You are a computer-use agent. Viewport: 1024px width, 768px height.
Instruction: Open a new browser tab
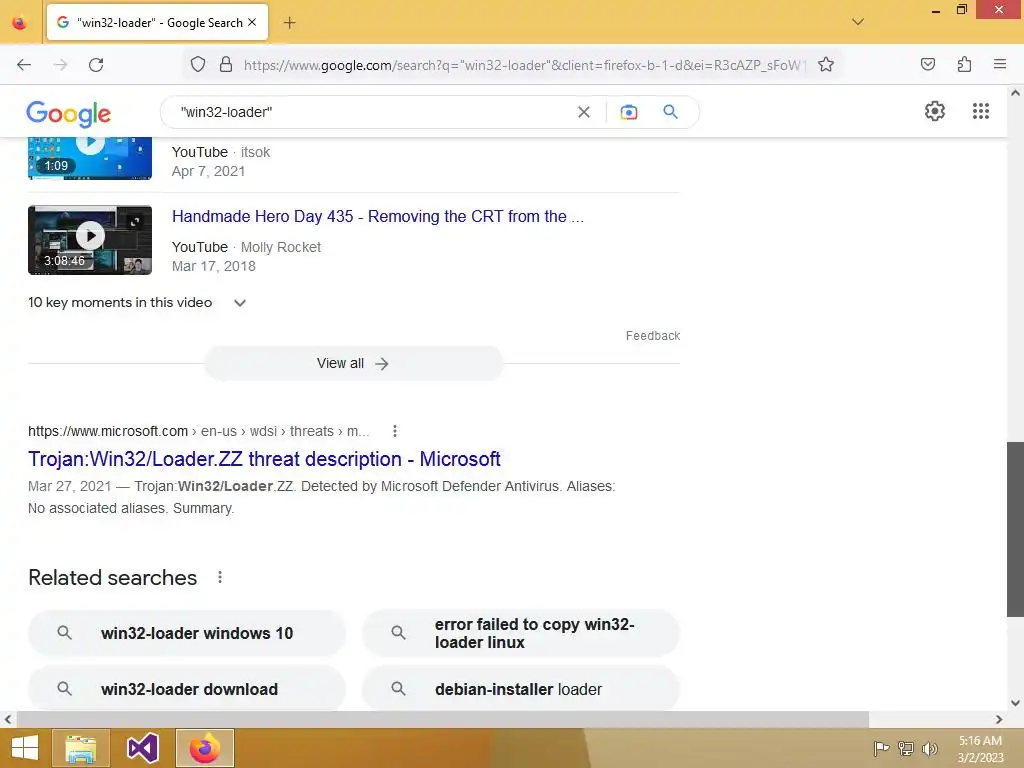289,23
